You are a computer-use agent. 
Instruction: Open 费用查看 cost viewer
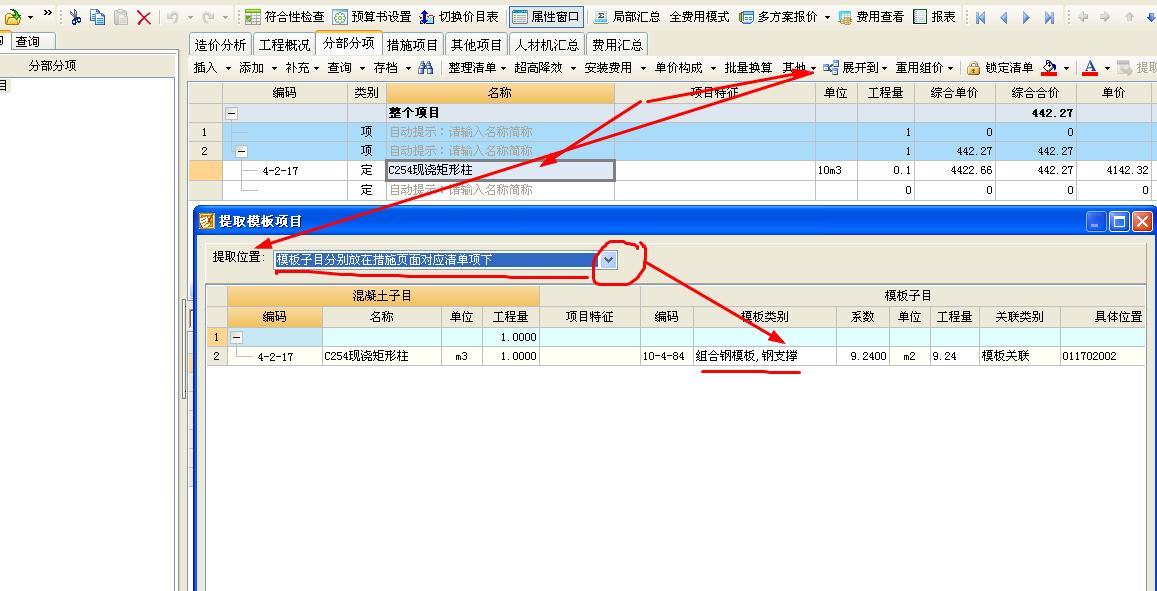pos(871,17)
